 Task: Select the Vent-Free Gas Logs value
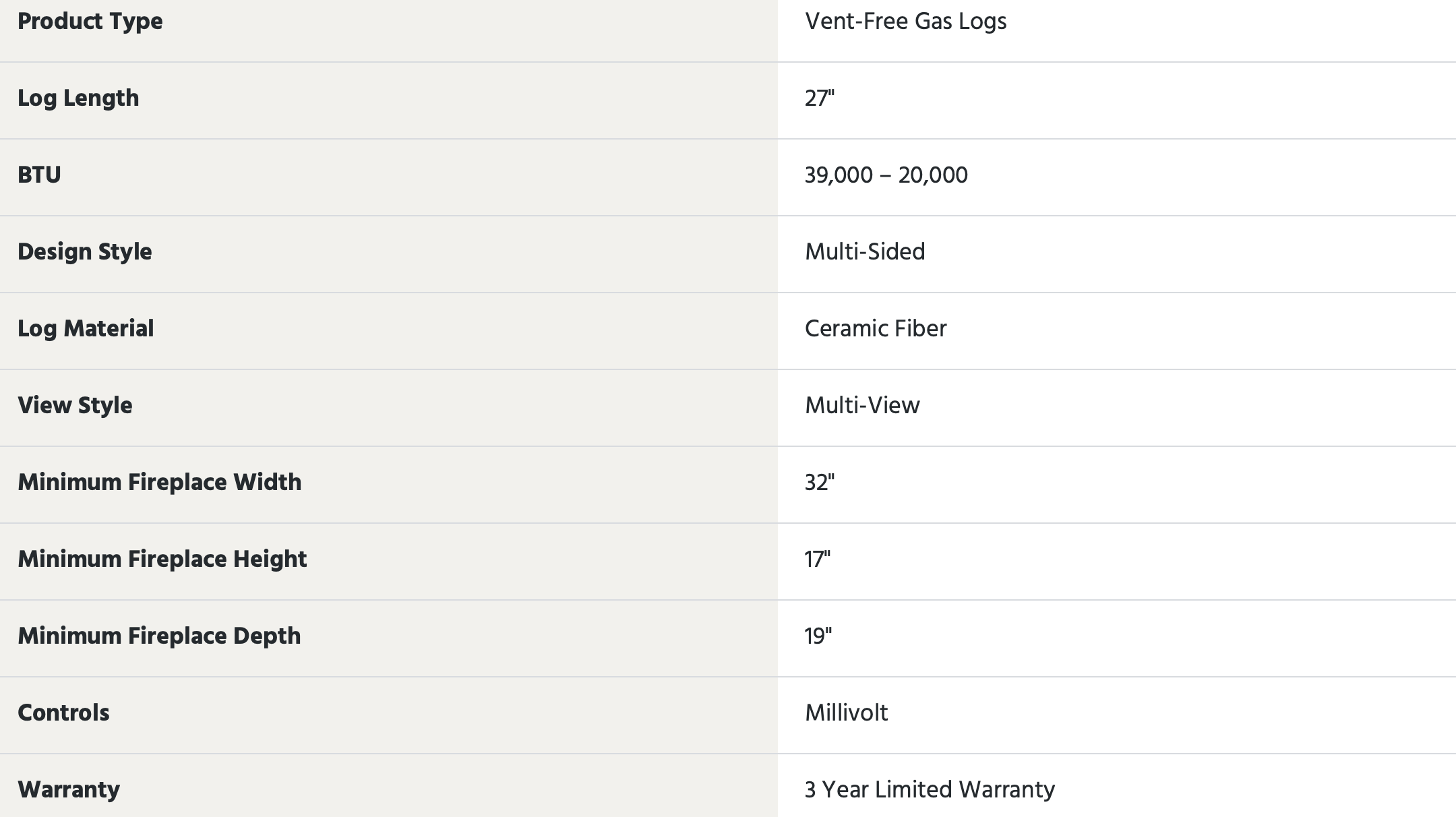905,22
